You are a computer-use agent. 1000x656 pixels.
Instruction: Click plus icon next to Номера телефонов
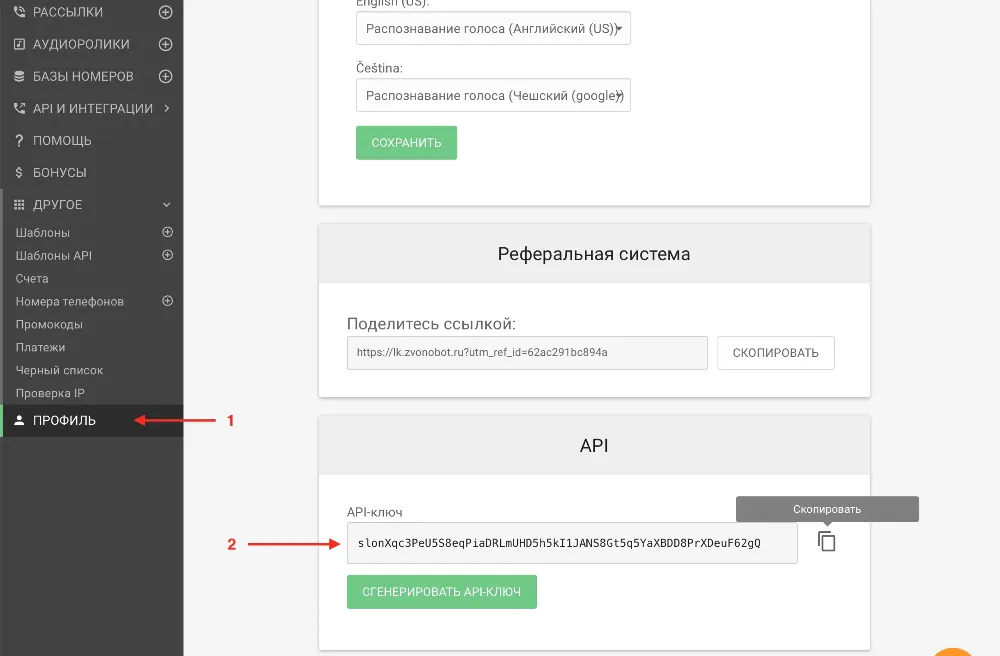pyautogui.click(x=168, y=301)
